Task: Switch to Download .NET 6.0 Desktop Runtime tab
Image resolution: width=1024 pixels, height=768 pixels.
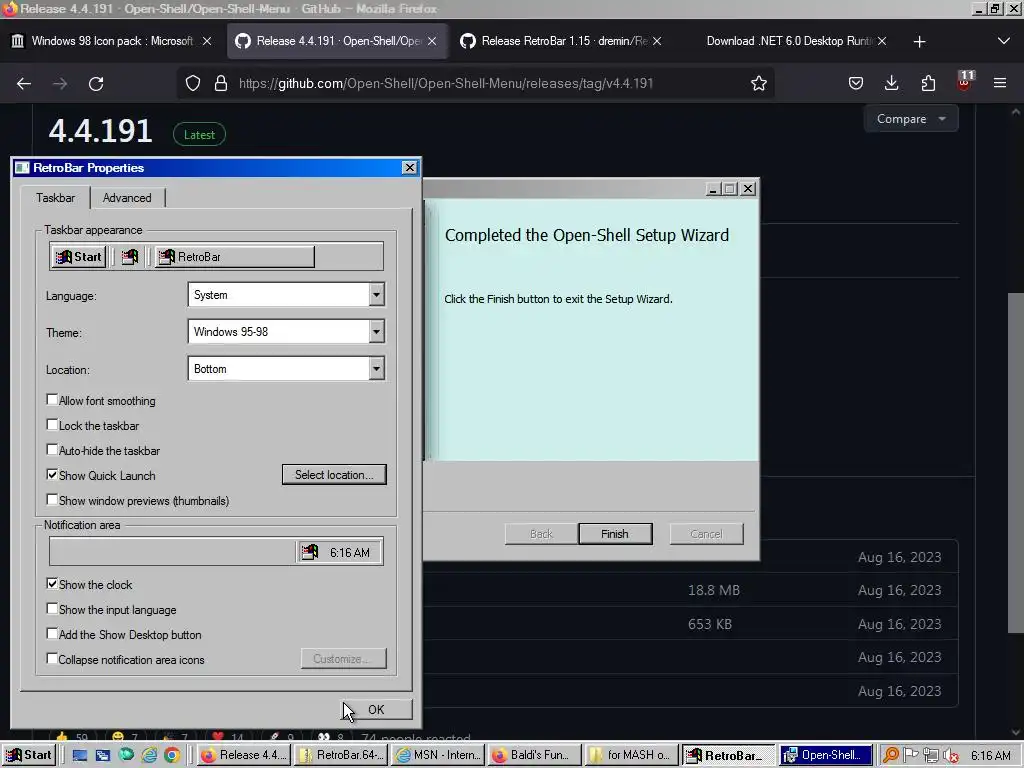Action: (789, 41)
